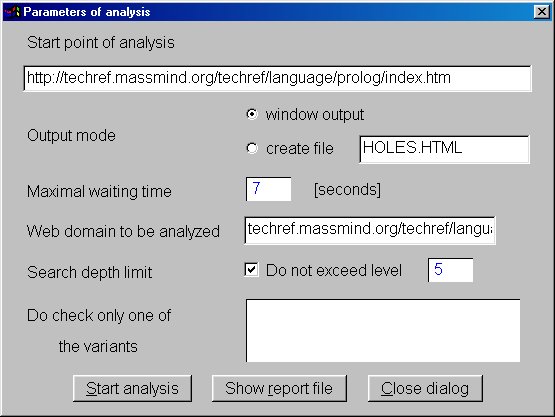Click the Parameters of analysis title bar
Image resolution: width=555 pixels, height=417 pixels.
pos(269,12)
